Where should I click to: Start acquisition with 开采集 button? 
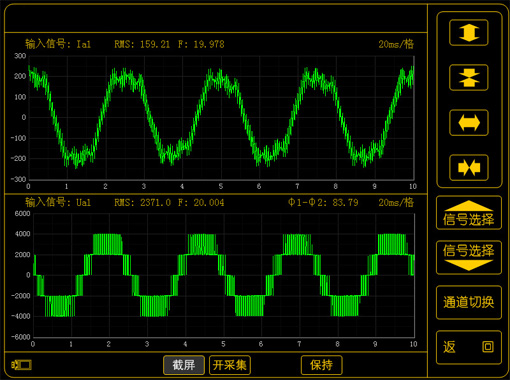click(230, 365)
